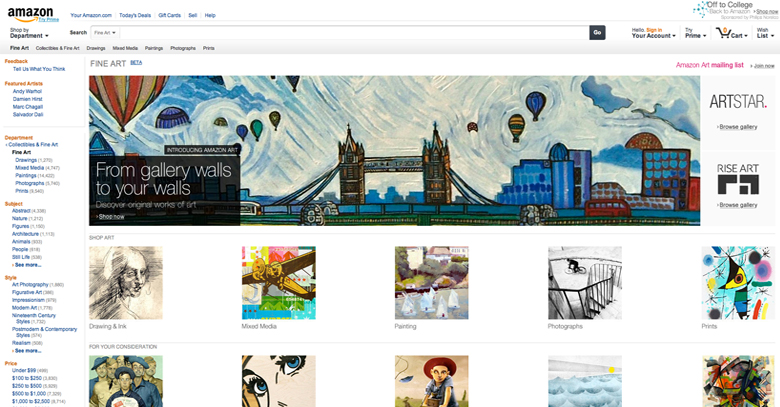Click Tell Us What You Think
Screen dimensions: 780x407
(x=39, y=69)
